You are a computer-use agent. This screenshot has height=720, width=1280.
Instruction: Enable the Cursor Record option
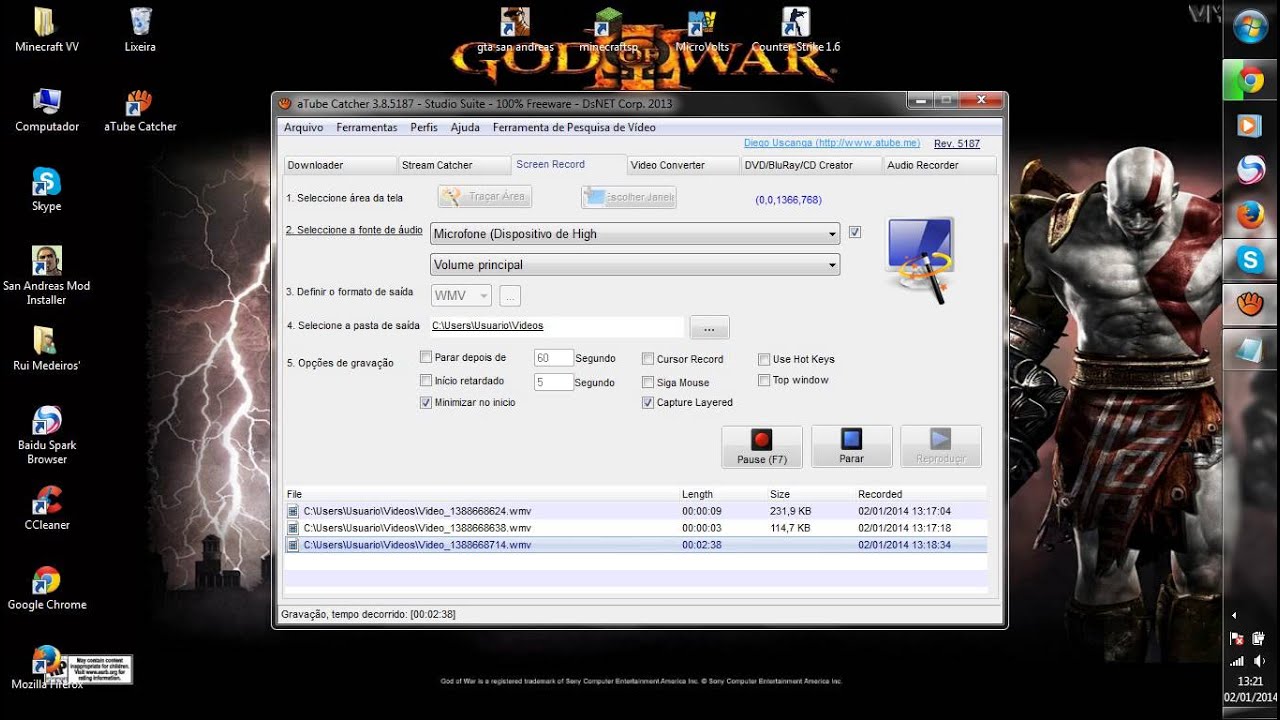coord(648,358)
